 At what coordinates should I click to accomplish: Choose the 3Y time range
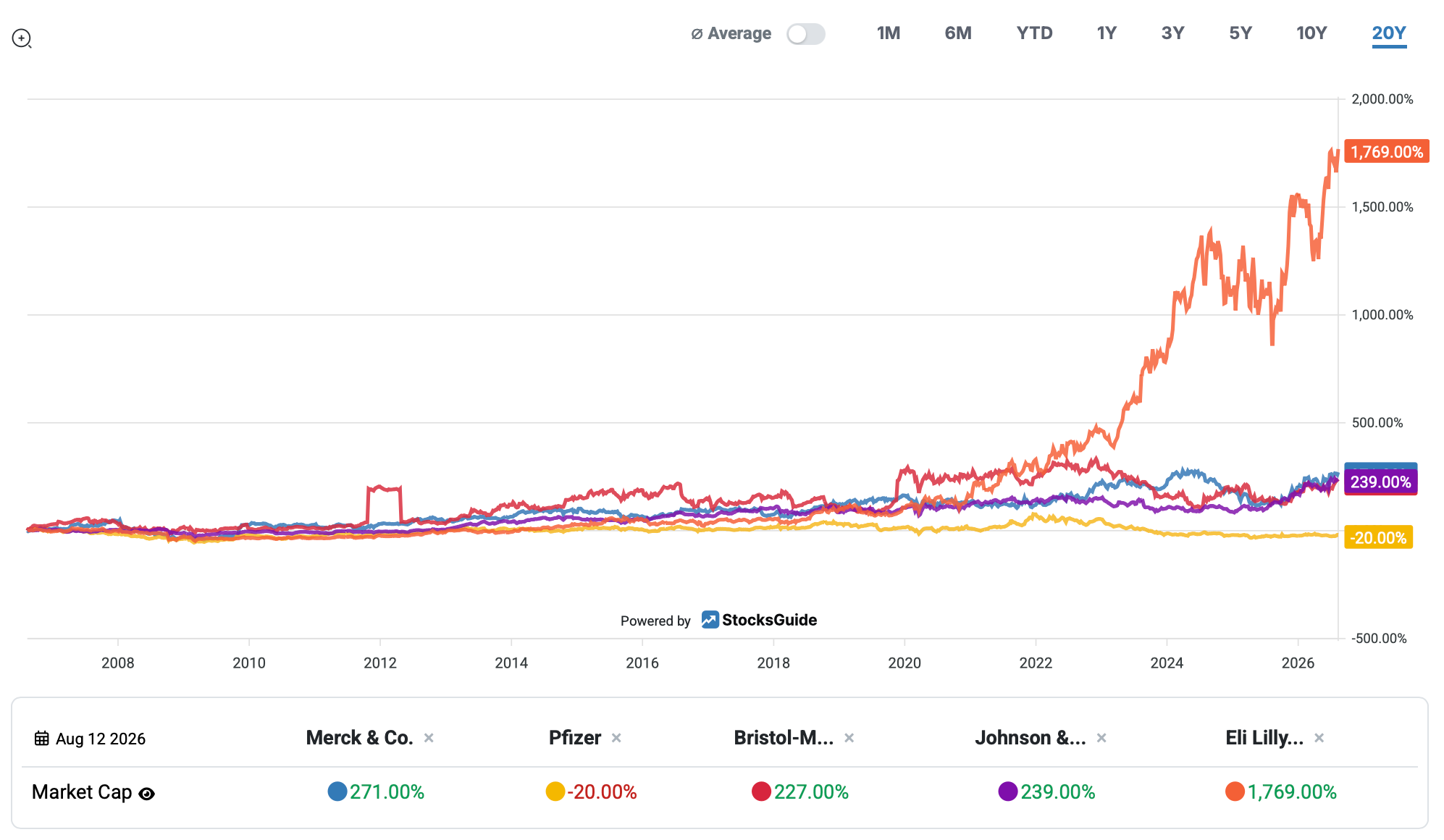(1172, 33)
